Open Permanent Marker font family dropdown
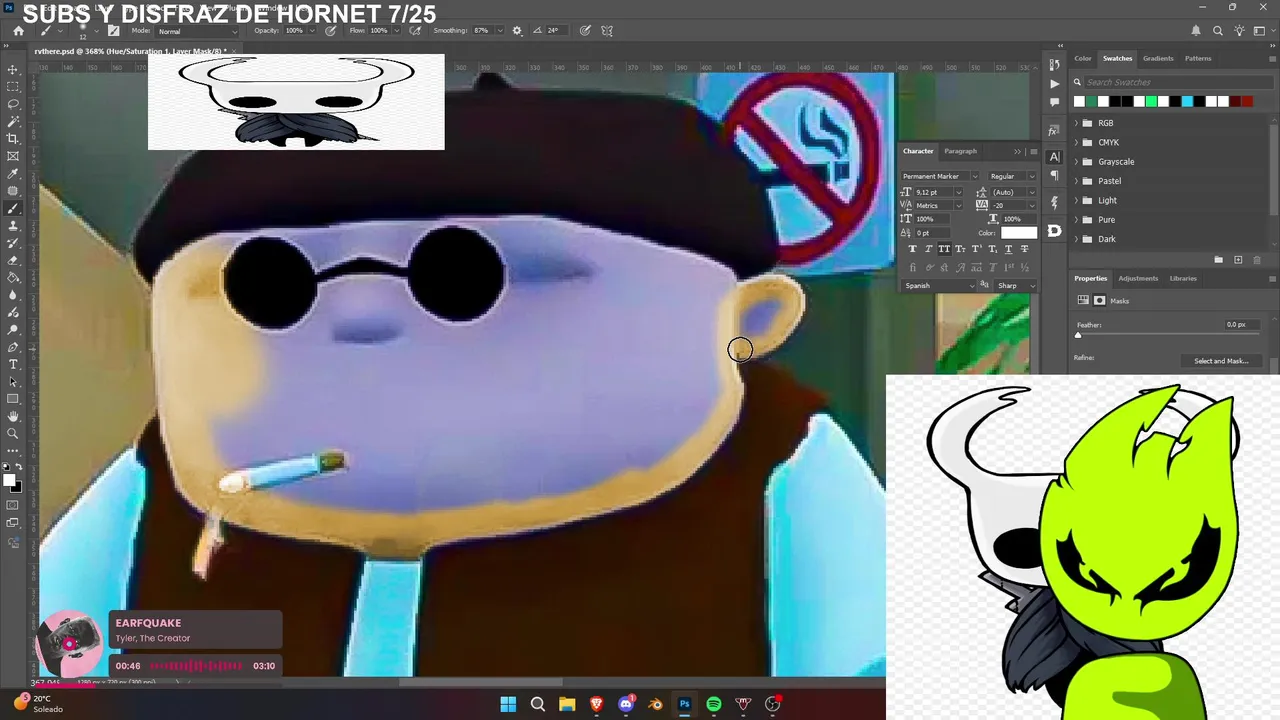Screen dimensions: 1280x720 click(x=940, y=176)
